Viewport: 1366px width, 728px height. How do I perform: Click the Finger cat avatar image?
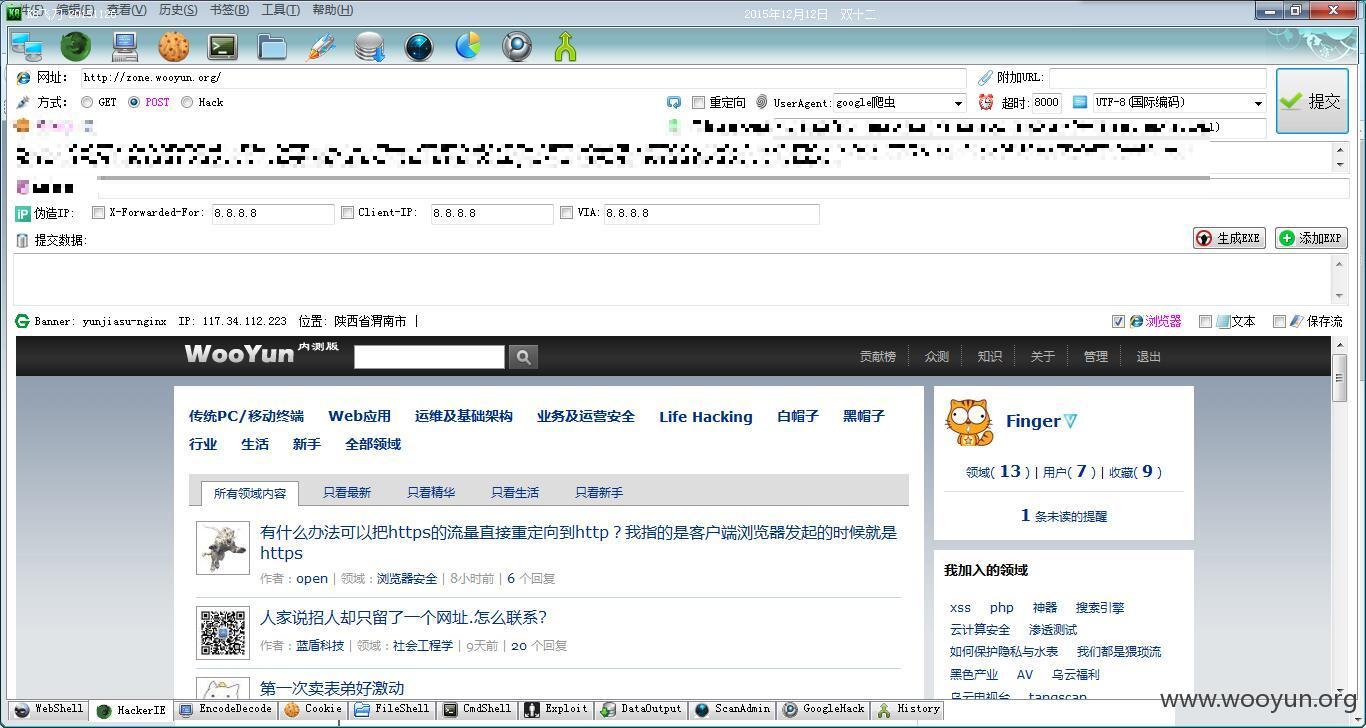point(969,422)
